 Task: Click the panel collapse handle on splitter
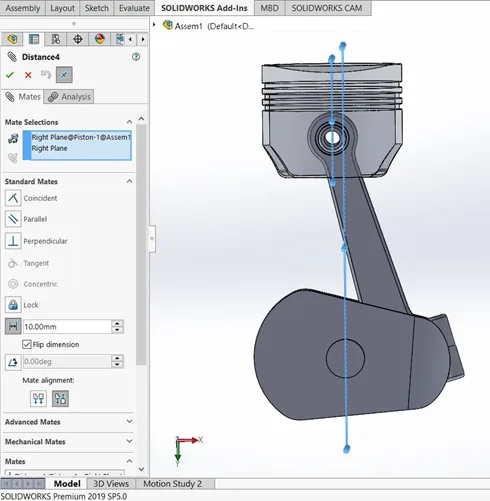pos(152,239)
